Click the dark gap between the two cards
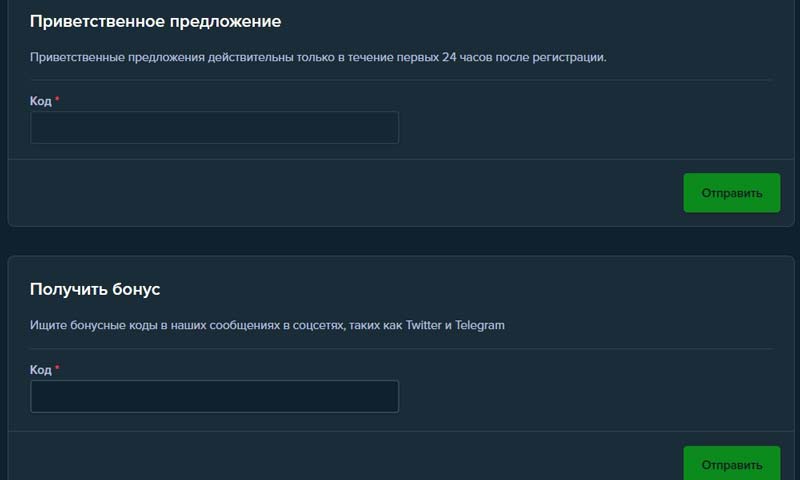 coord(400,241)
